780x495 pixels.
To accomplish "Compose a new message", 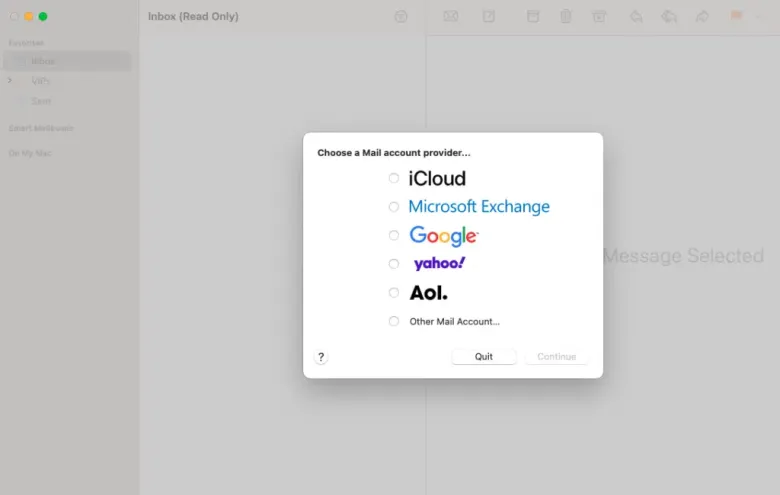I will coord(489,16).
